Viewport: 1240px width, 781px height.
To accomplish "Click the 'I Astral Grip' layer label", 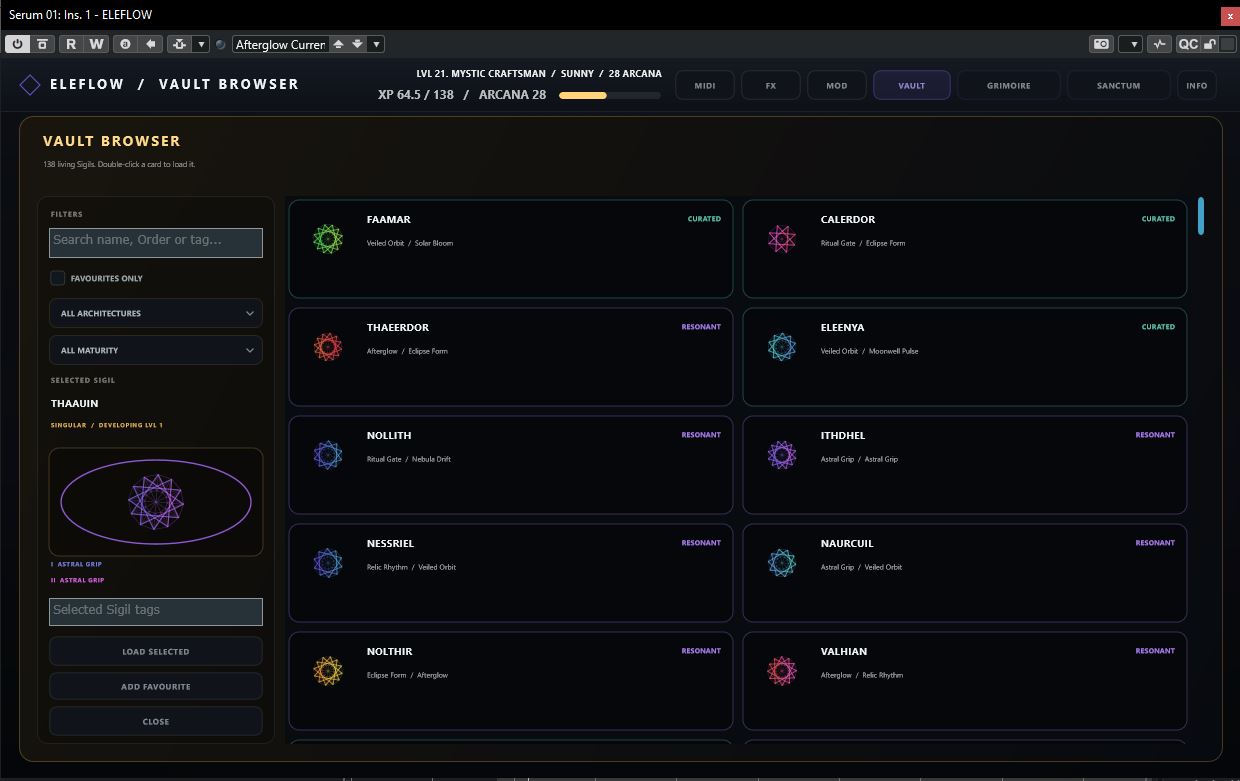I will pos(77,564).
